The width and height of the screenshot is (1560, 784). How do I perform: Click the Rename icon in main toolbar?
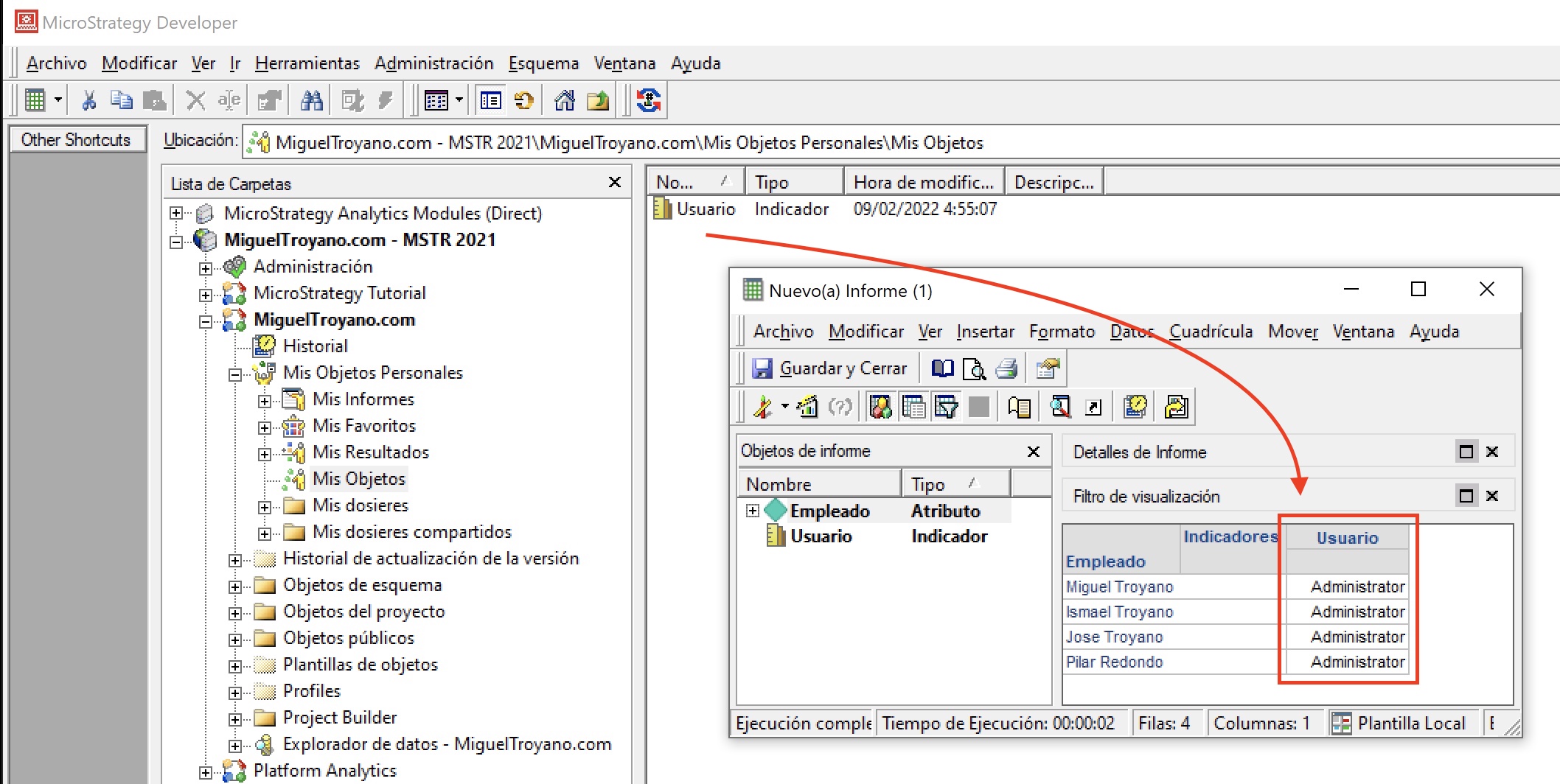pyautogui.click(x=229, y=99)
